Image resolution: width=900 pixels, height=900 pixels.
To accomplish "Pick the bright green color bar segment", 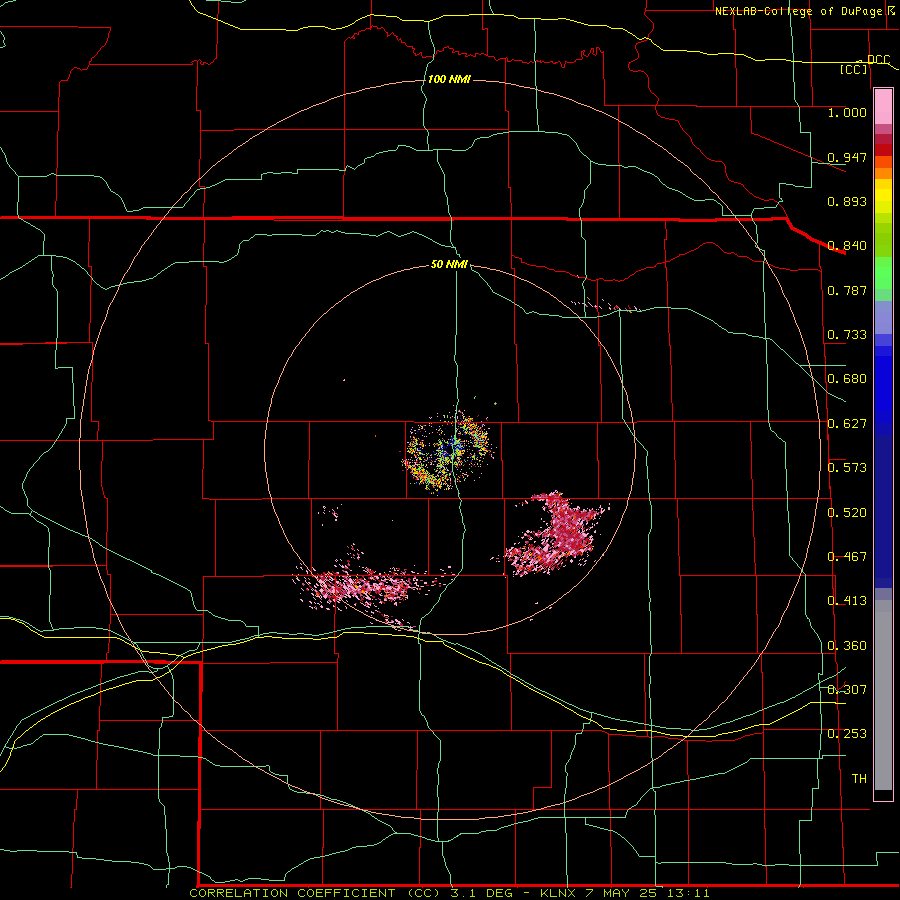I will click(x=883, y=273).
